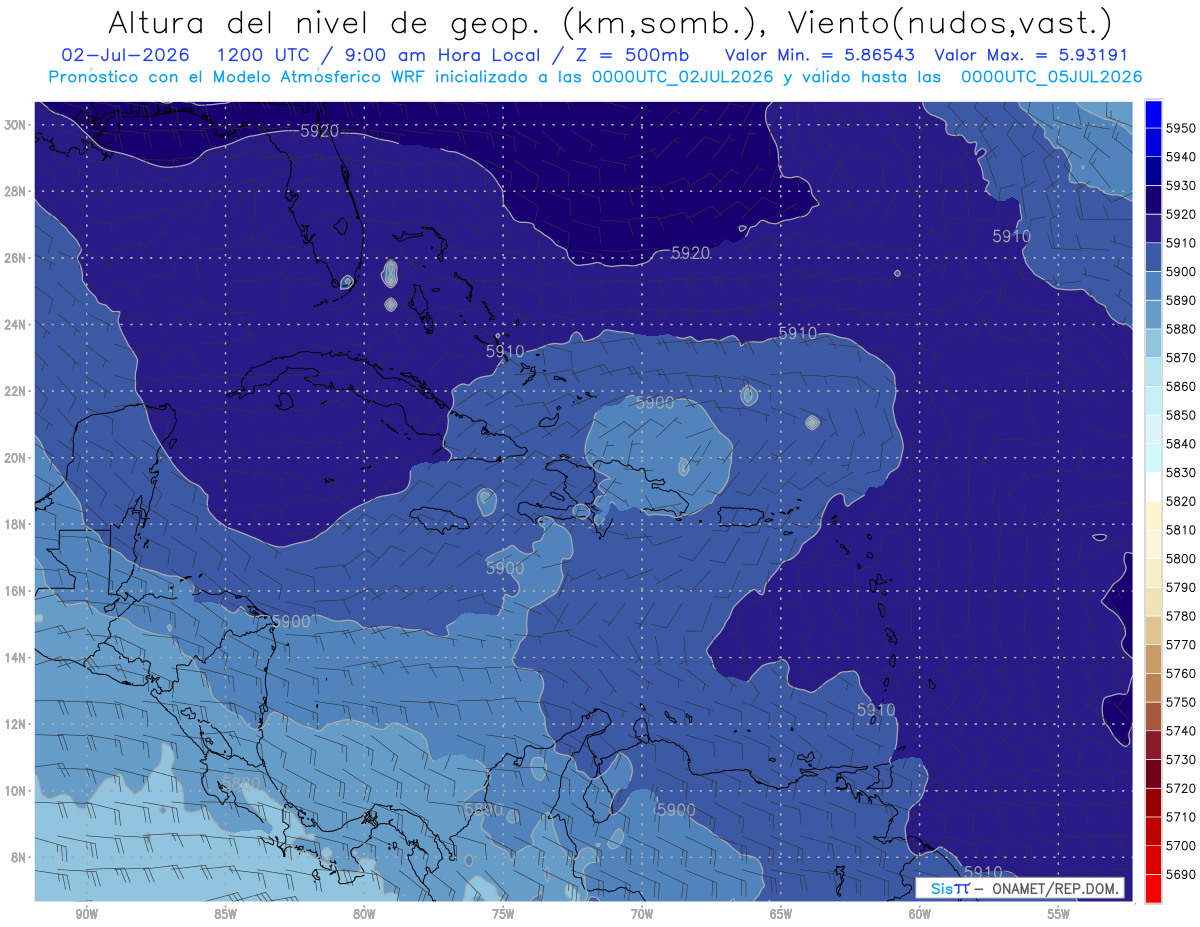Click the 'Valor Max. = 5.93191' readout

pyautogui.click(x=1031, y=55)
